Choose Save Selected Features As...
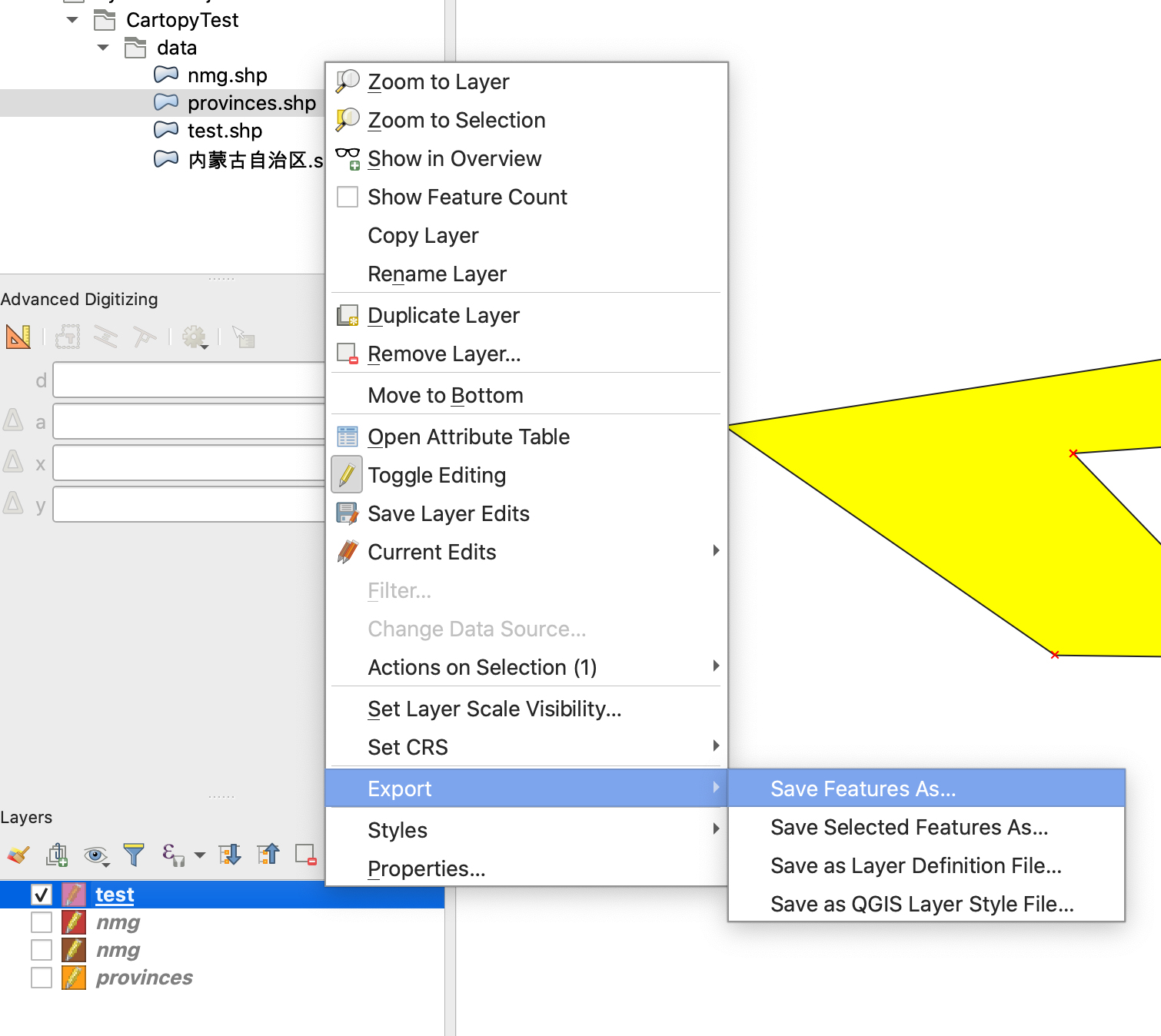 click(x=926, y=827)
